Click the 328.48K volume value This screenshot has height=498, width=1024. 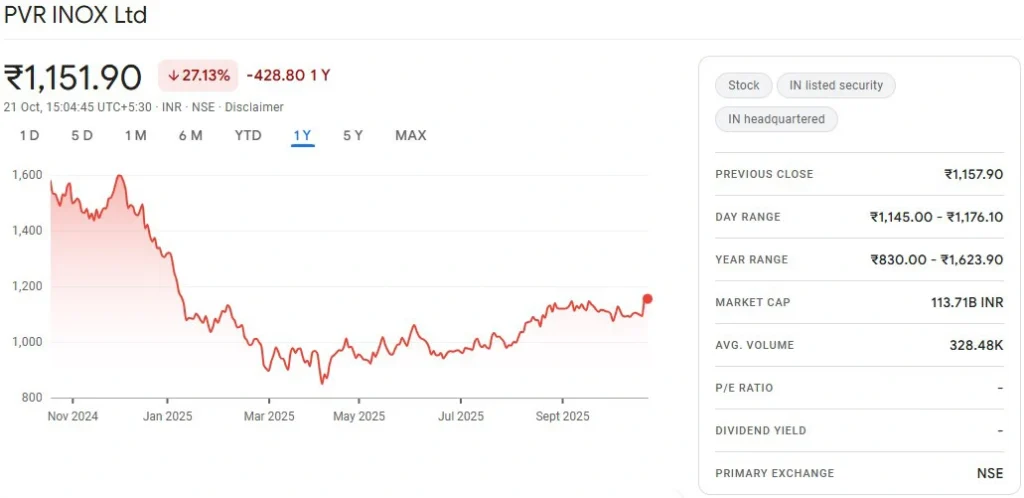coord(976,345)
